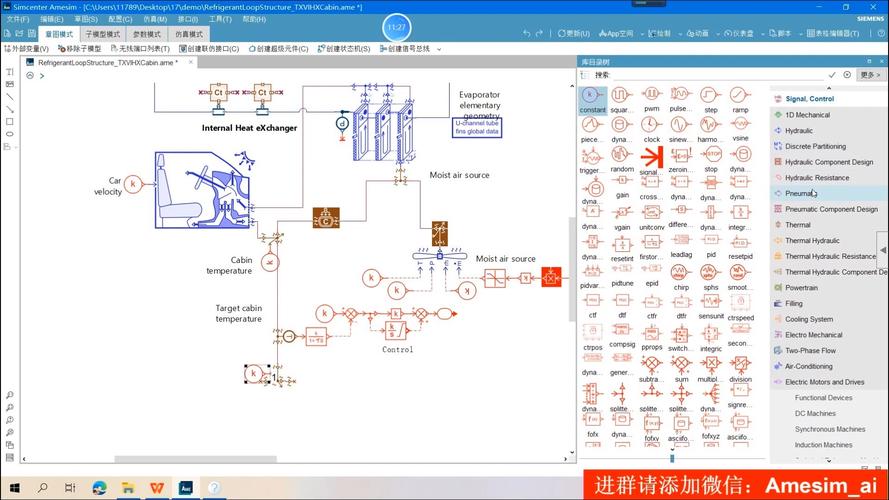Screen dimensions: 889x500
Task: Expand the breadcrumb arrow above sketch
Action: (42, 75)
